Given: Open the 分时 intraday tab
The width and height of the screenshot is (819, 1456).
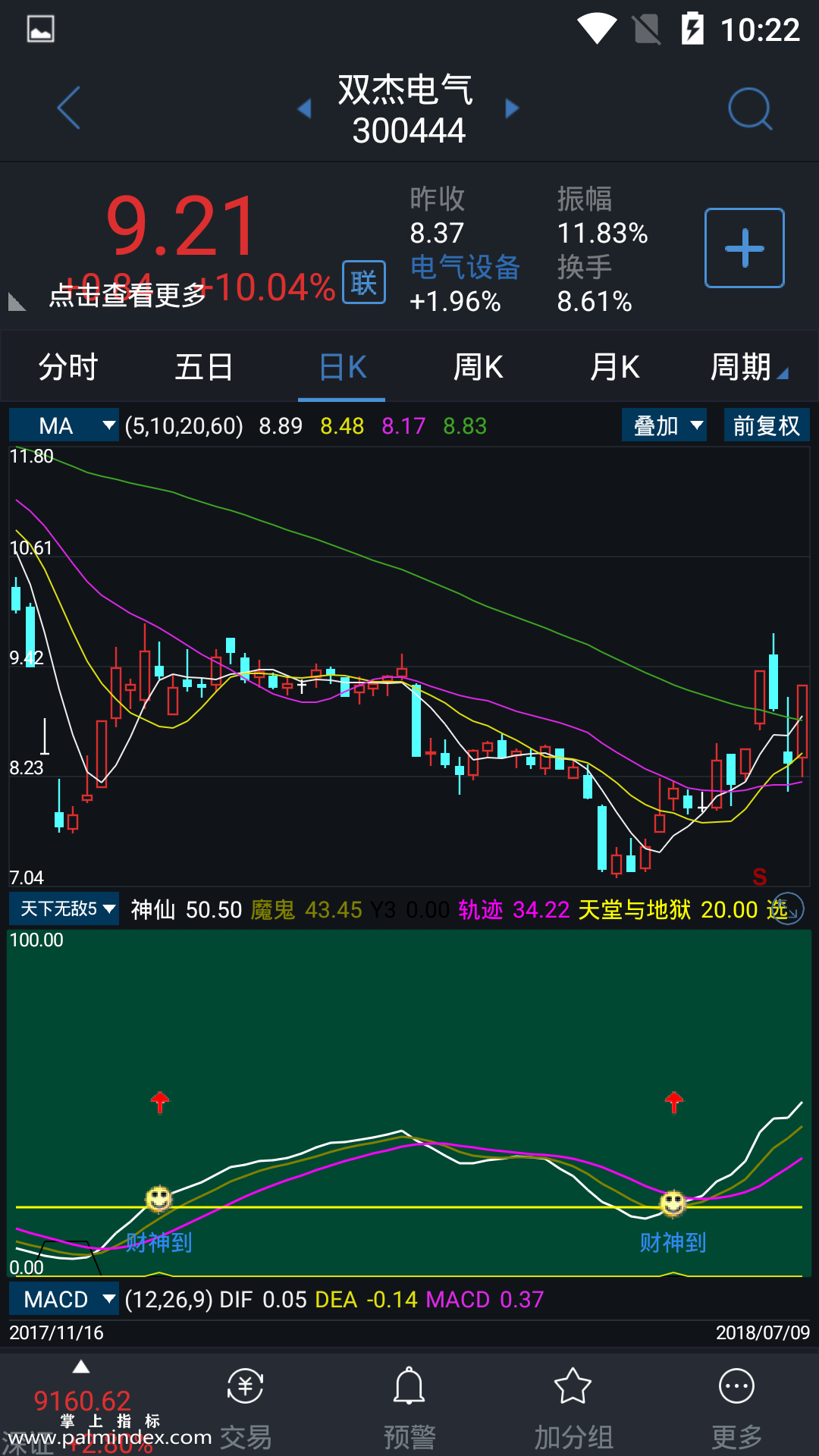Looking at the screenshot, I should tap(68, 367).
